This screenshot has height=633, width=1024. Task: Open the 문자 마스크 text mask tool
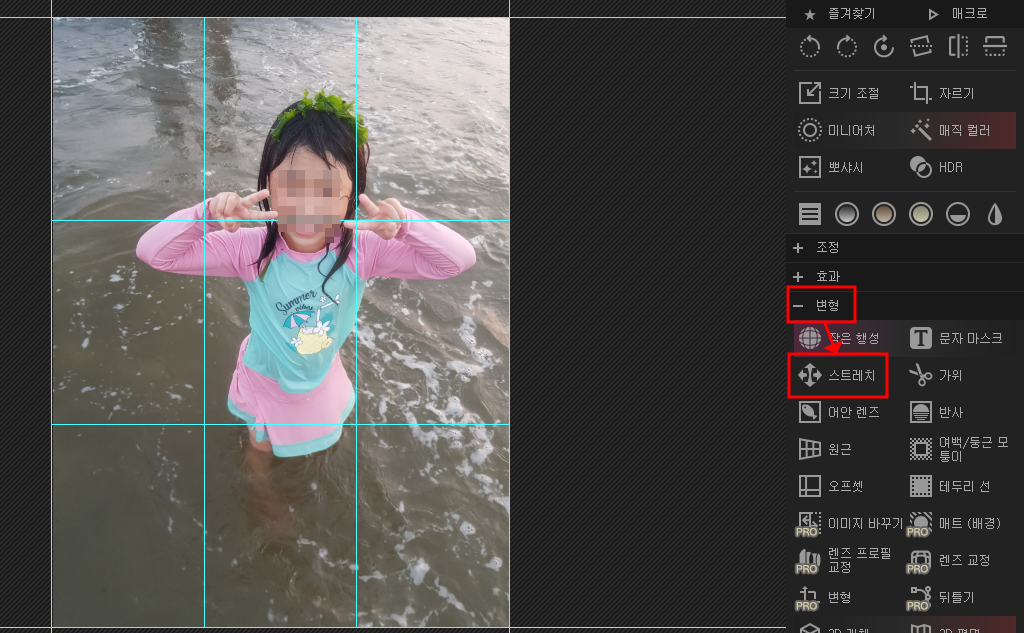click(956, 338)
